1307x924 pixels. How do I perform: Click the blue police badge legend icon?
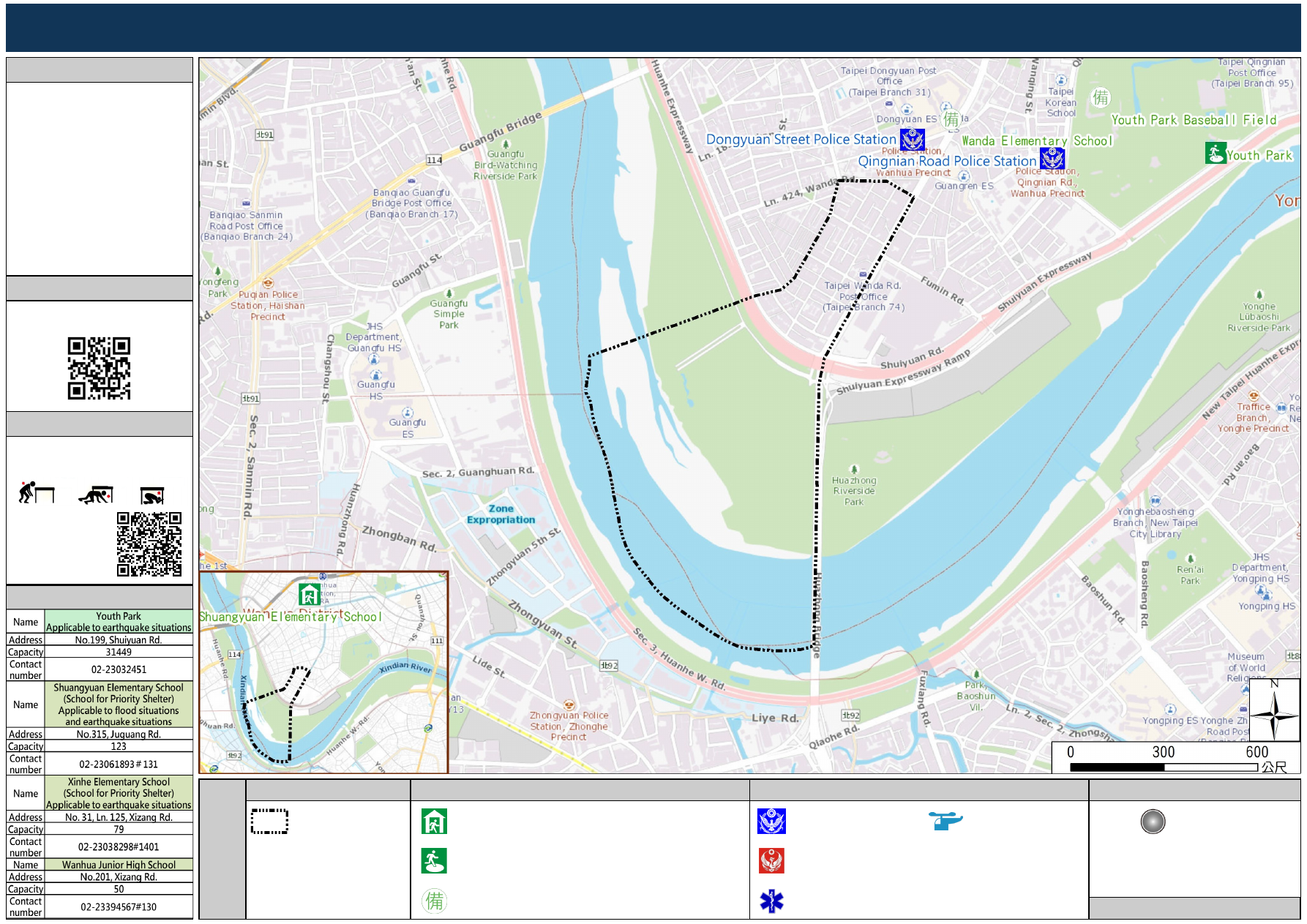(x=771, y=822)
